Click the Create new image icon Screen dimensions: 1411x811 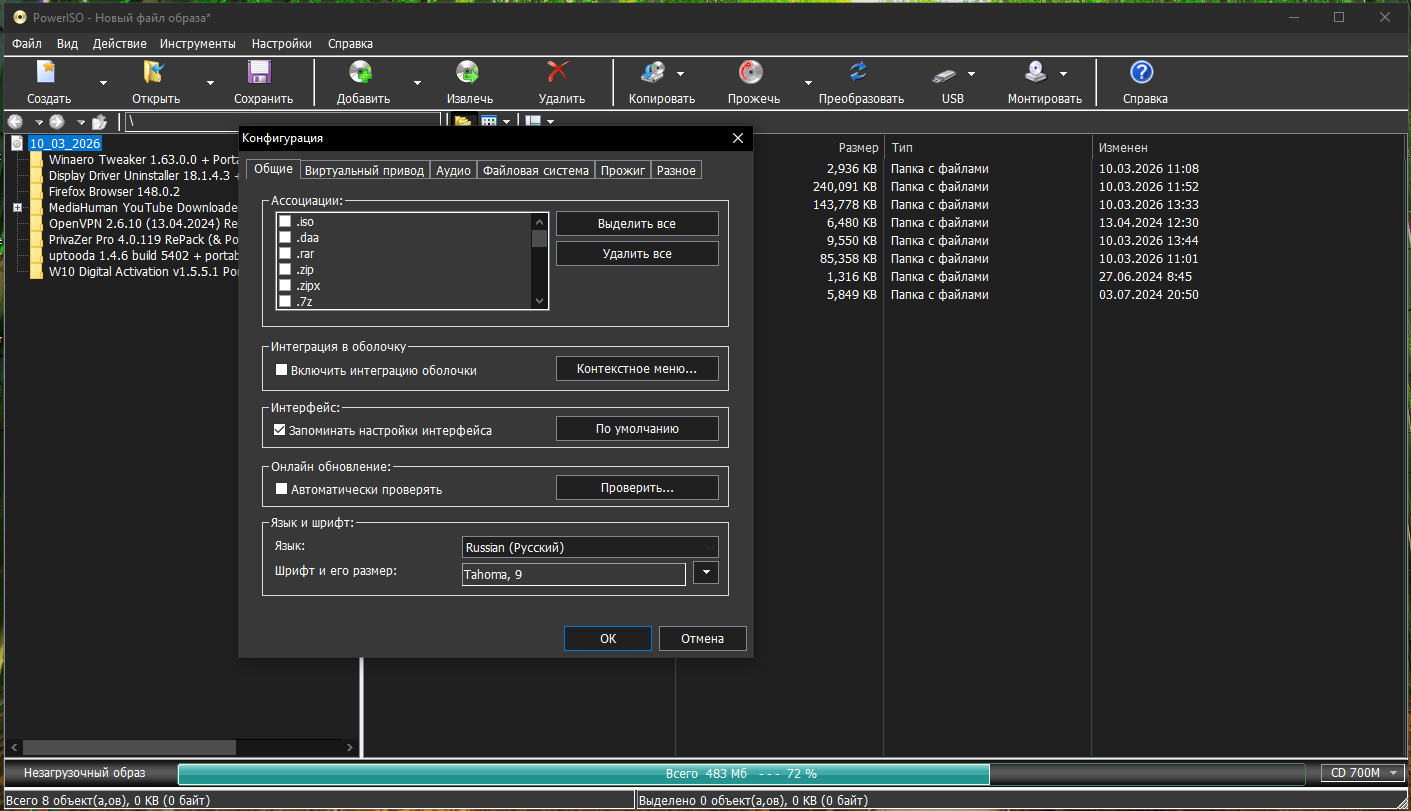pyautogui.click(x=47, y=72)
